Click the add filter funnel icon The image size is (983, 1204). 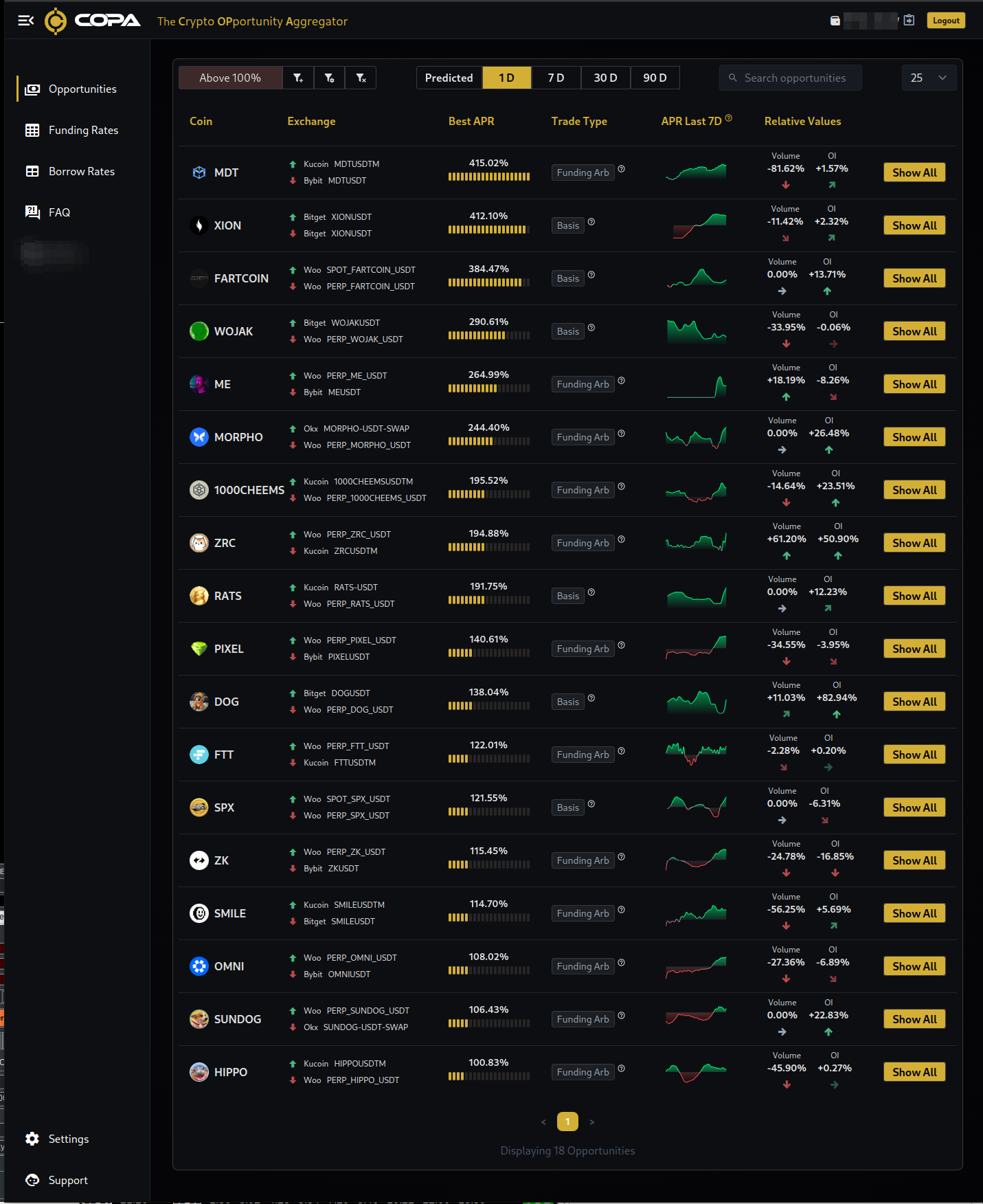click(x=298, y=78)
